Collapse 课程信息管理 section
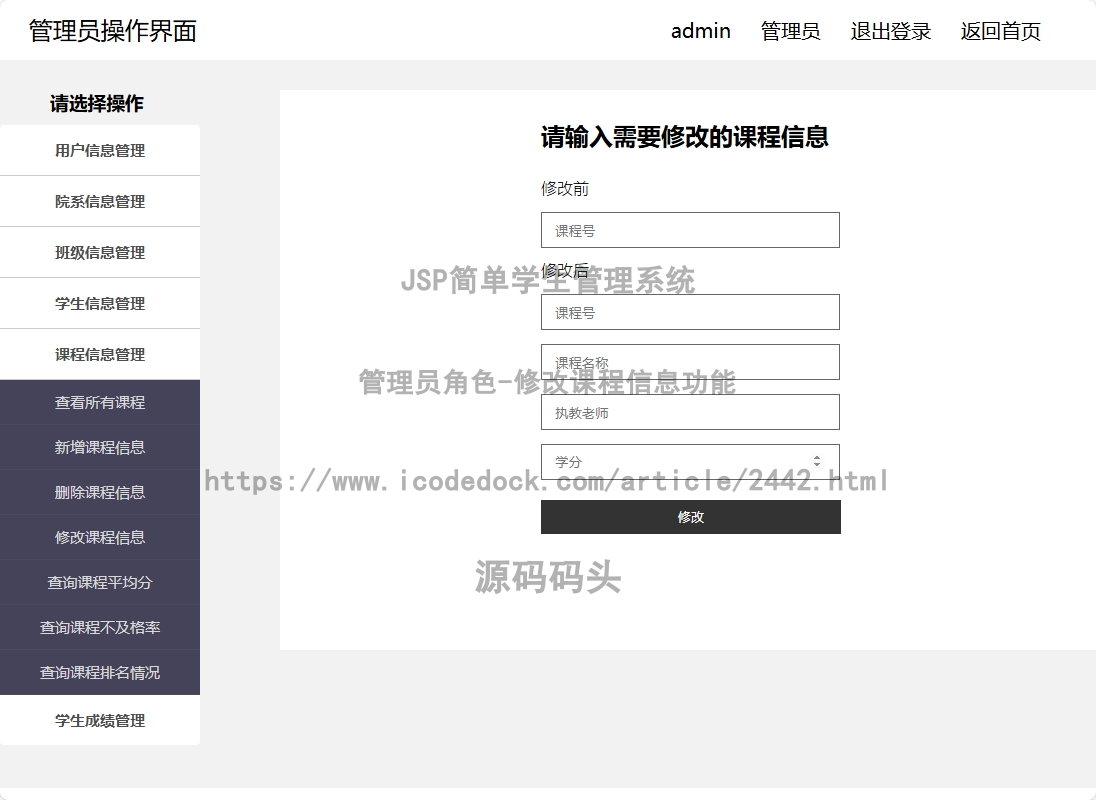The width and height of the screenshot is (1096, 800). click(100, 354)
